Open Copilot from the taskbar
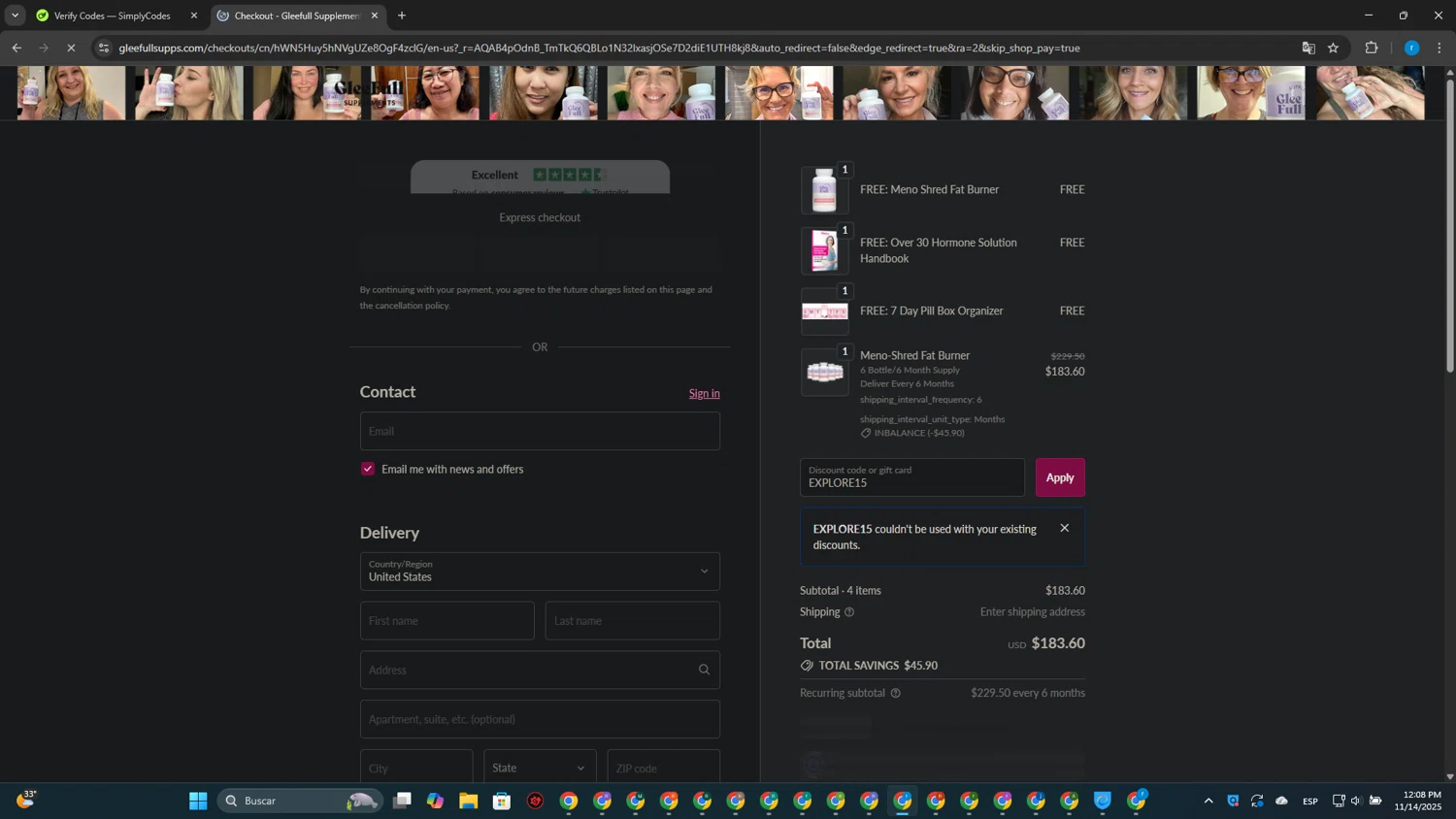 click(x=435, y=801)
